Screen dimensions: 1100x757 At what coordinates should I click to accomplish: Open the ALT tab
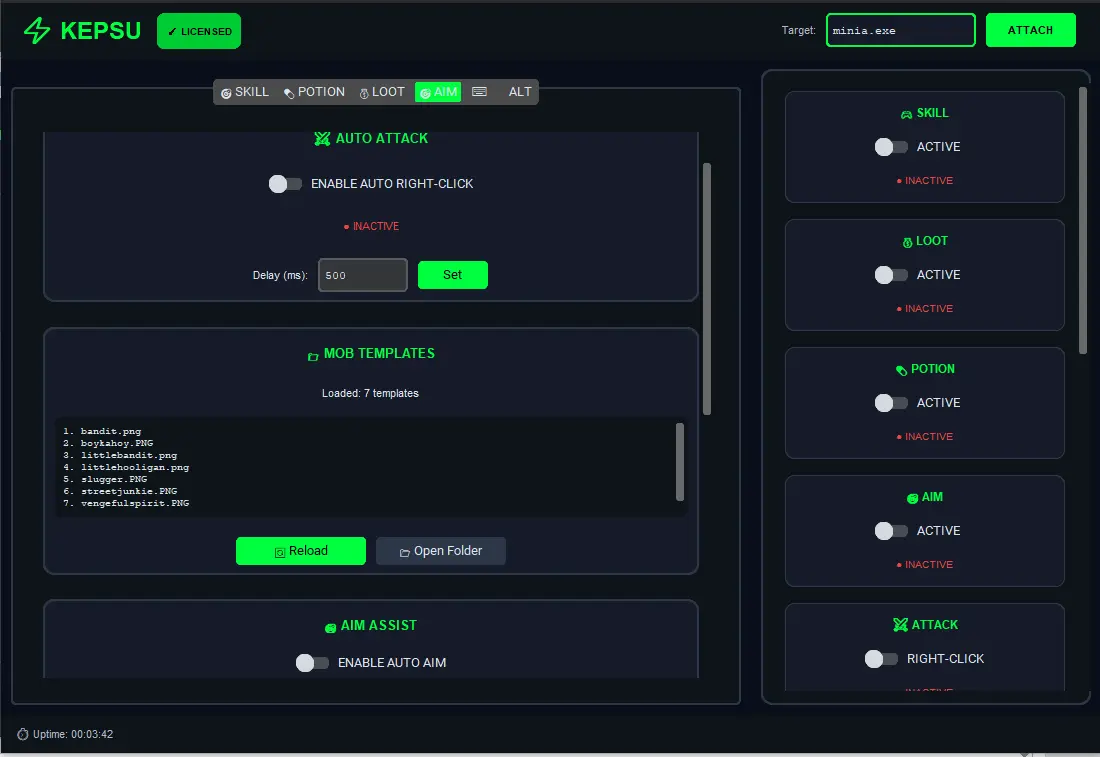point(520,92)
